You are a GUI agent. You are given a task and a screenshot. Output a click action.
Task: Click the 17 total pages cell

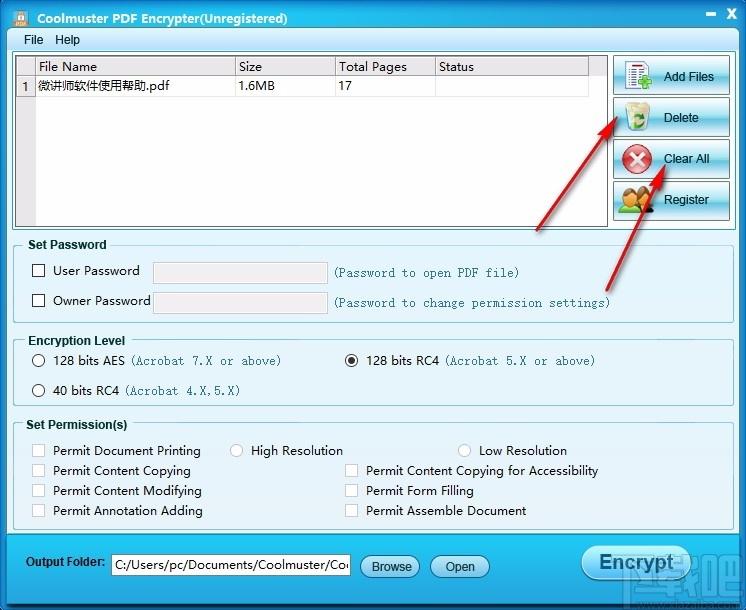(385, 86)
